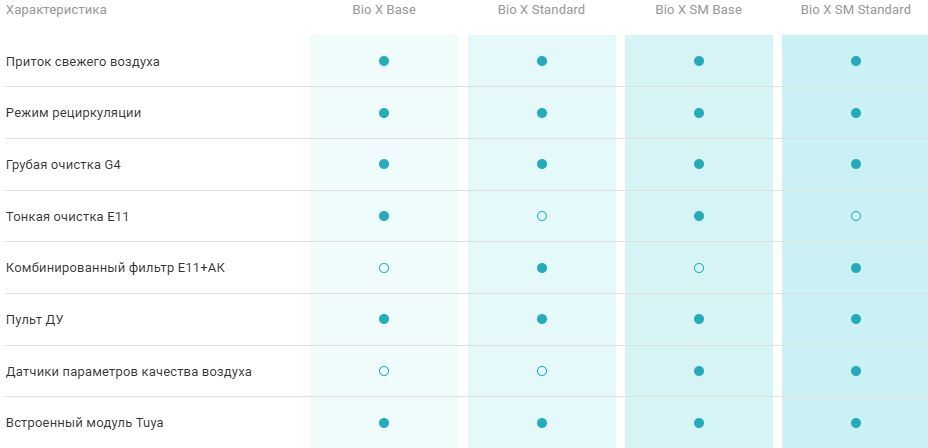This screenshot has height=448, width=928.
Task: Click filled dot for Режим рециркуляции, Bio X Standard
Action: tap(542, 113)
